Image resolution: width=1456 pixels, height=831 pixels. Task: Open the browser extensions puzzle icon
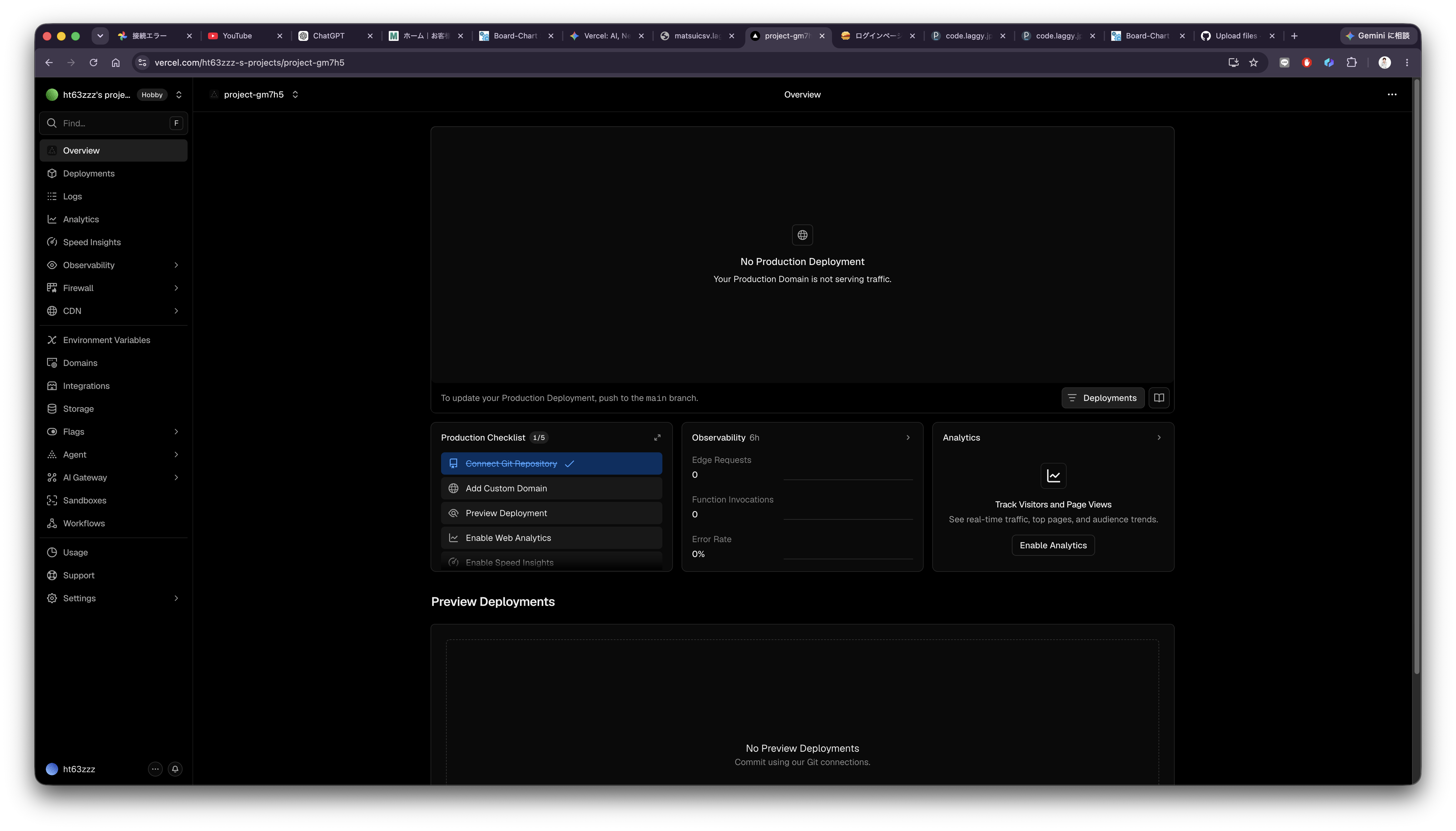click(1352, 63)
